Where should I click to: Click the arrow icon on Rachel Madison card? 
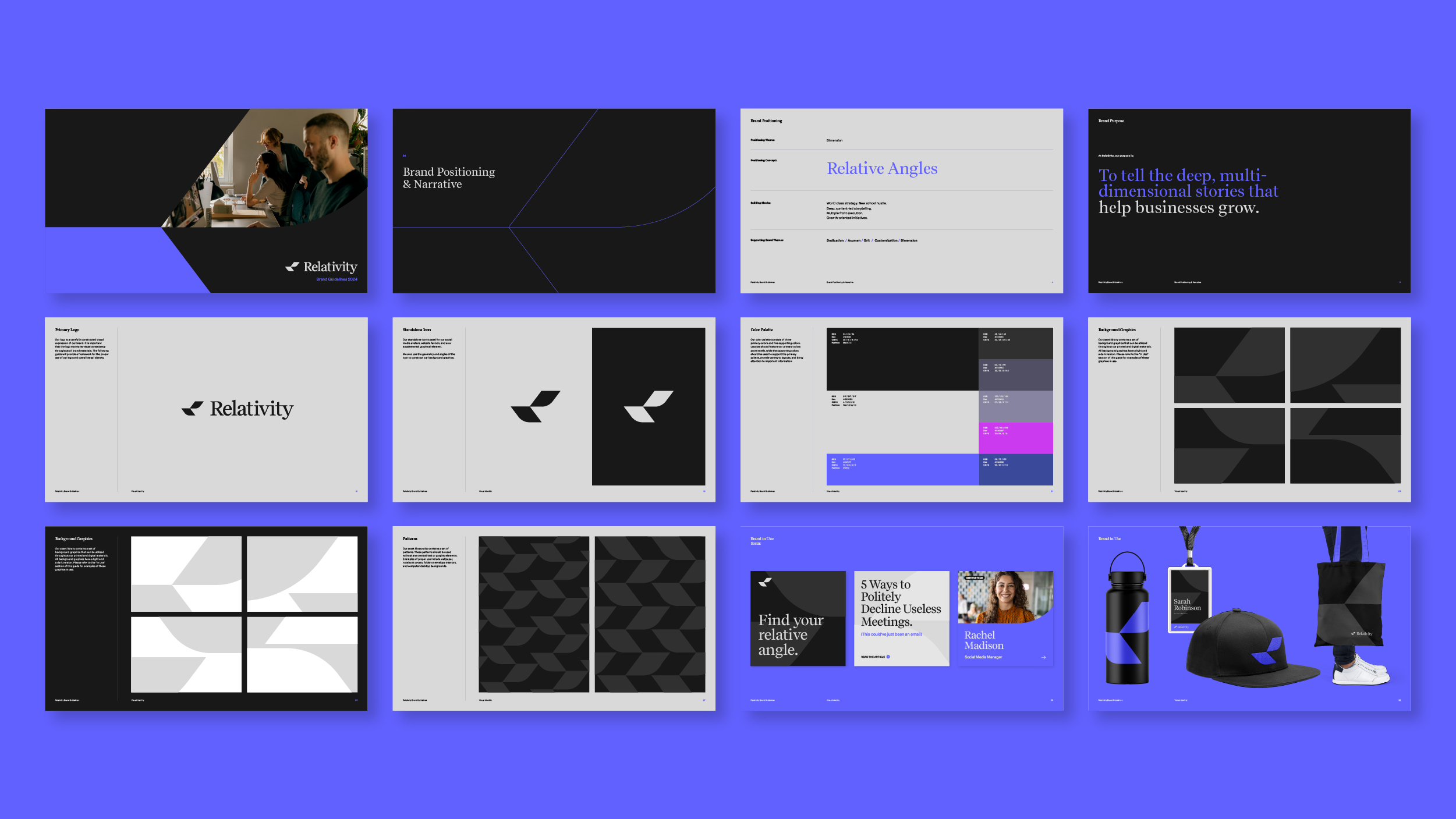point(1043,657)
